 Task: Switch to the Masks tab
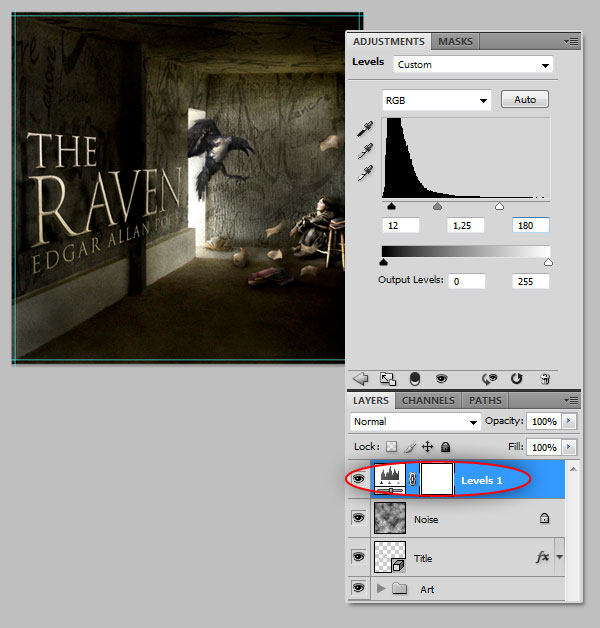coord(455,42)
